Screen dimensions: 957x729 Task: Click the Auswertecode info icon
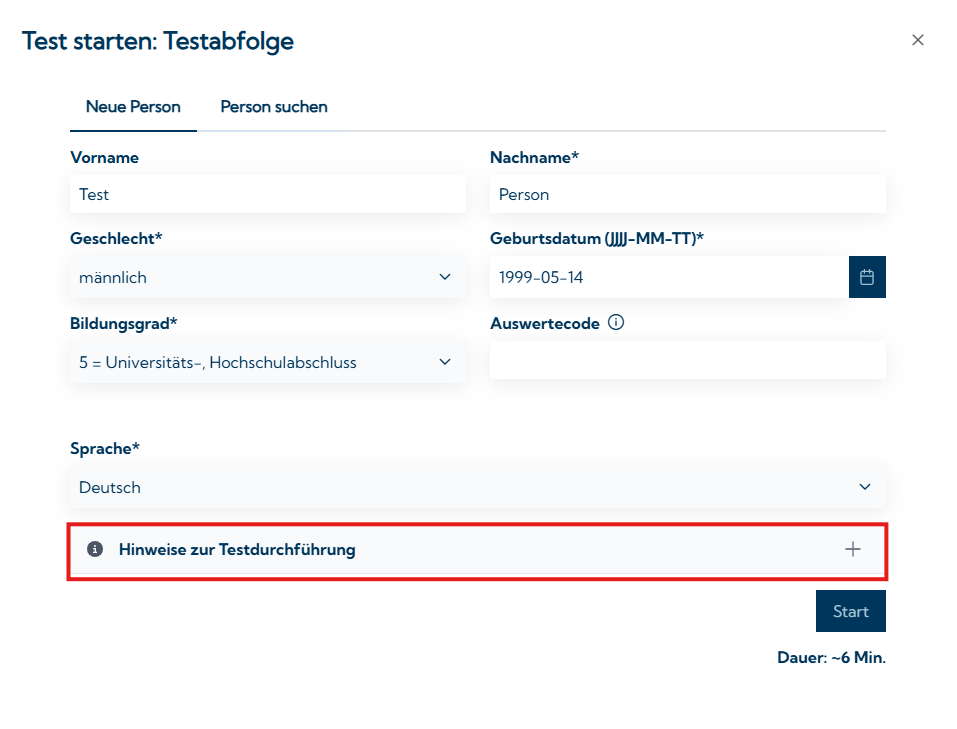616,323
